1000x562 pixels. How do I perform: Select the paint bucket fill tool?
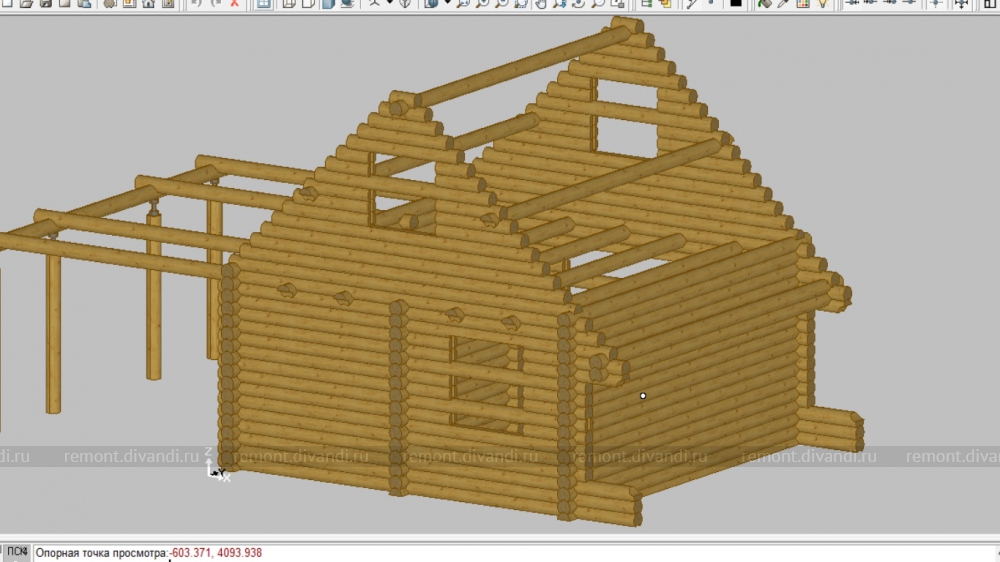(x=763, y=3)
